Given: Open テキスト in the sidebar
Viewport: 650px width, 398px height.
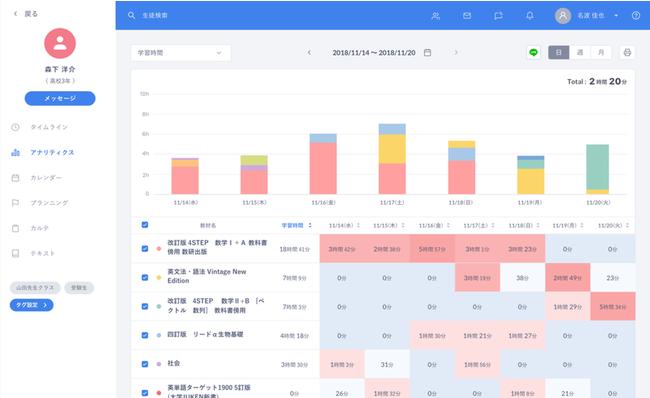Looking at the screenshot, I should pos(42,253).
